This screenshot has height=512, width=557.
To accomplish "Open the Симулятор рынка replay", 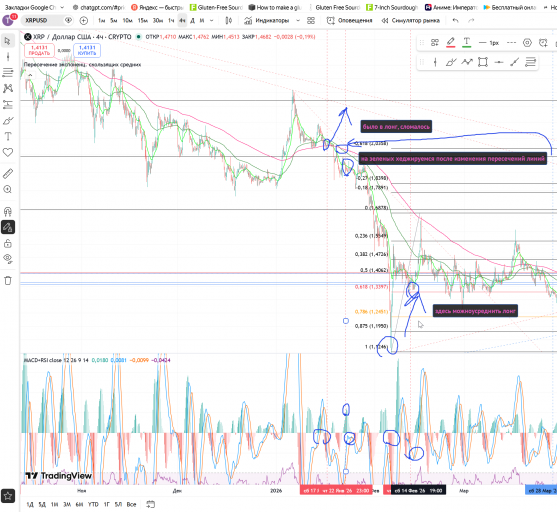I will (x=411, y=21).
